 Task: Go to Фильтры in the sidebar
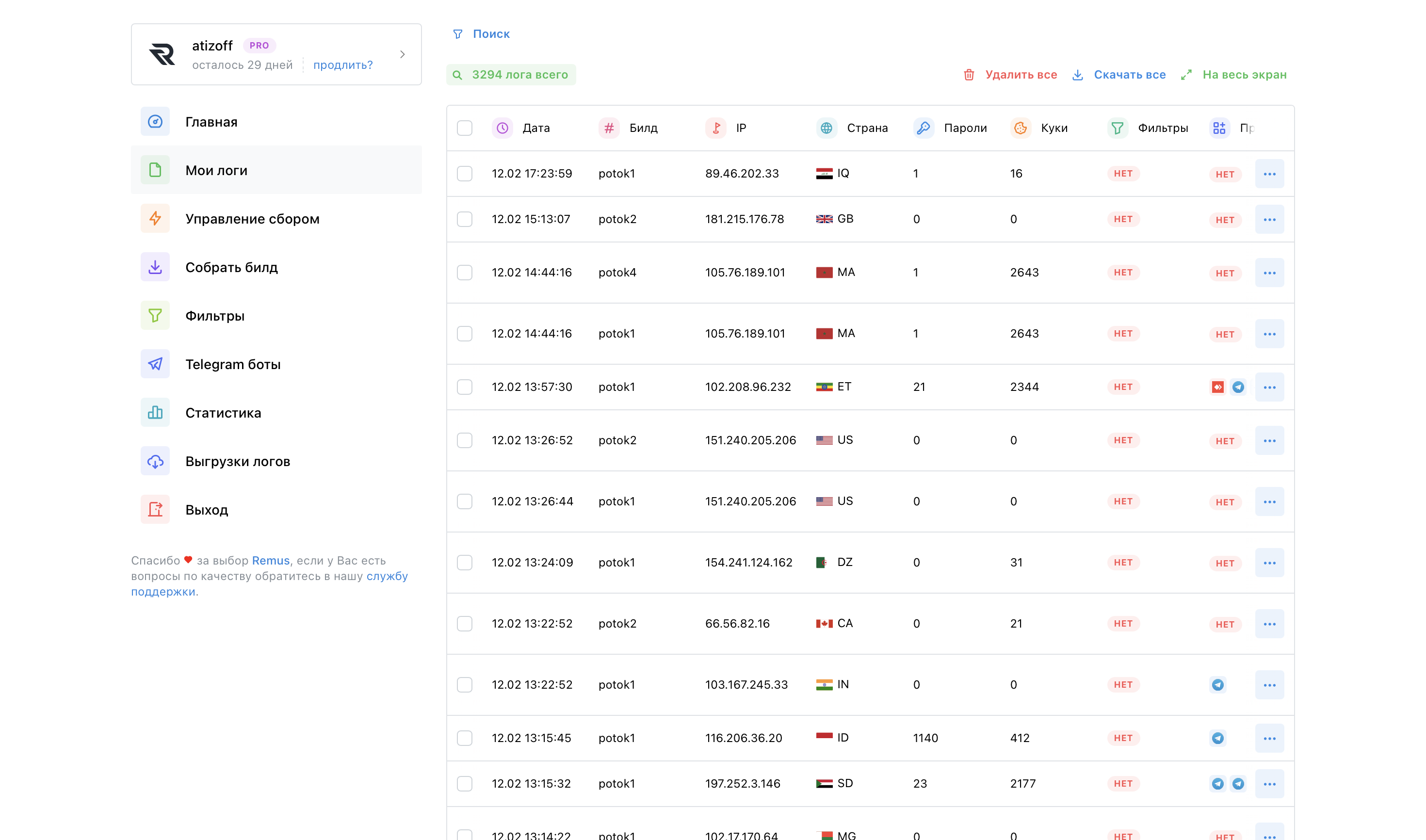click(x=276, y=315)
